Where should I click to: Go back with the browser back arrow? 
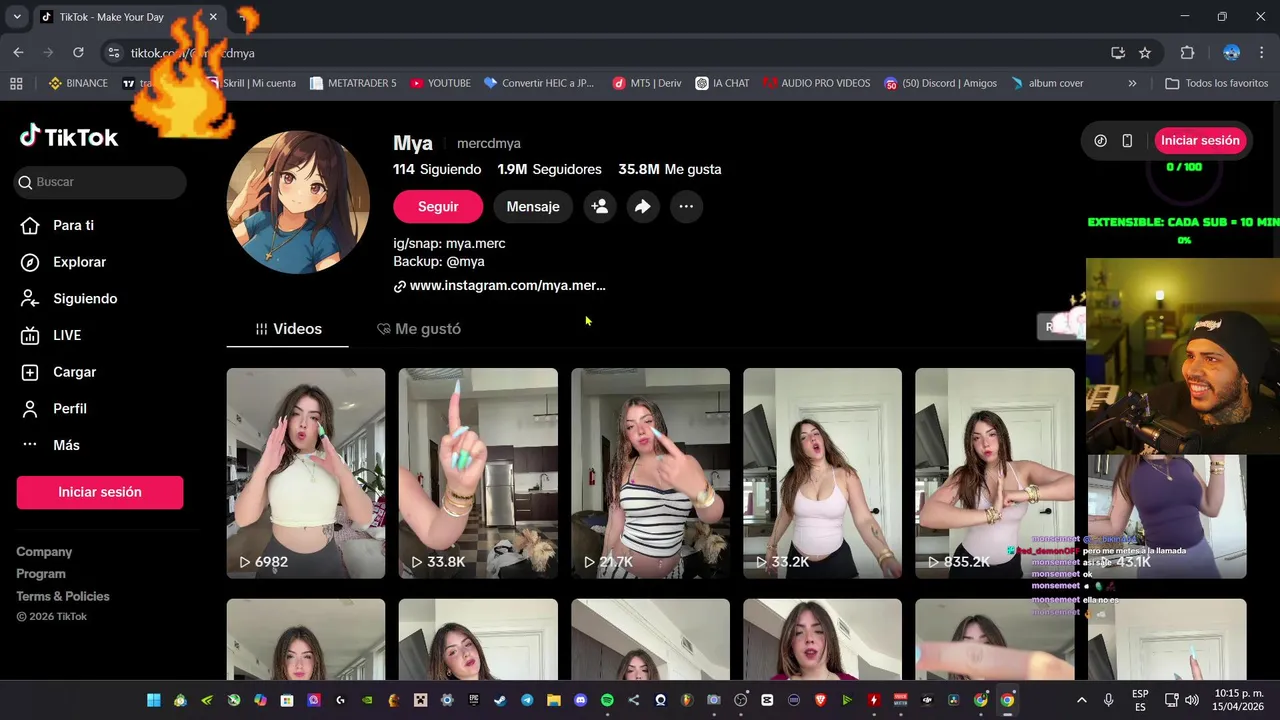[18, 53]
